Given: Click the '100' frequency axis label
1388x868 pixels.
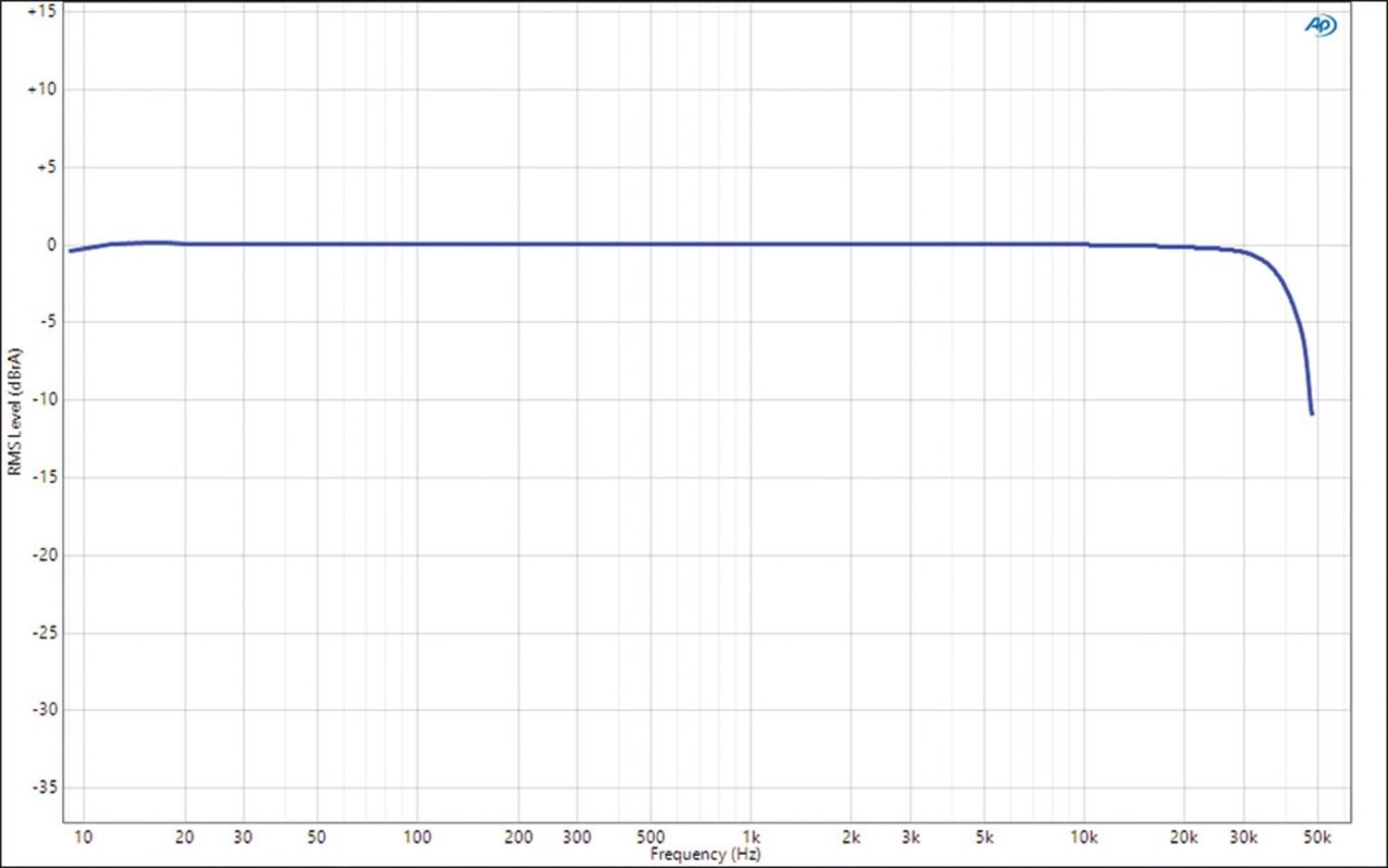Looking at the screenshot, I should 417,837.
